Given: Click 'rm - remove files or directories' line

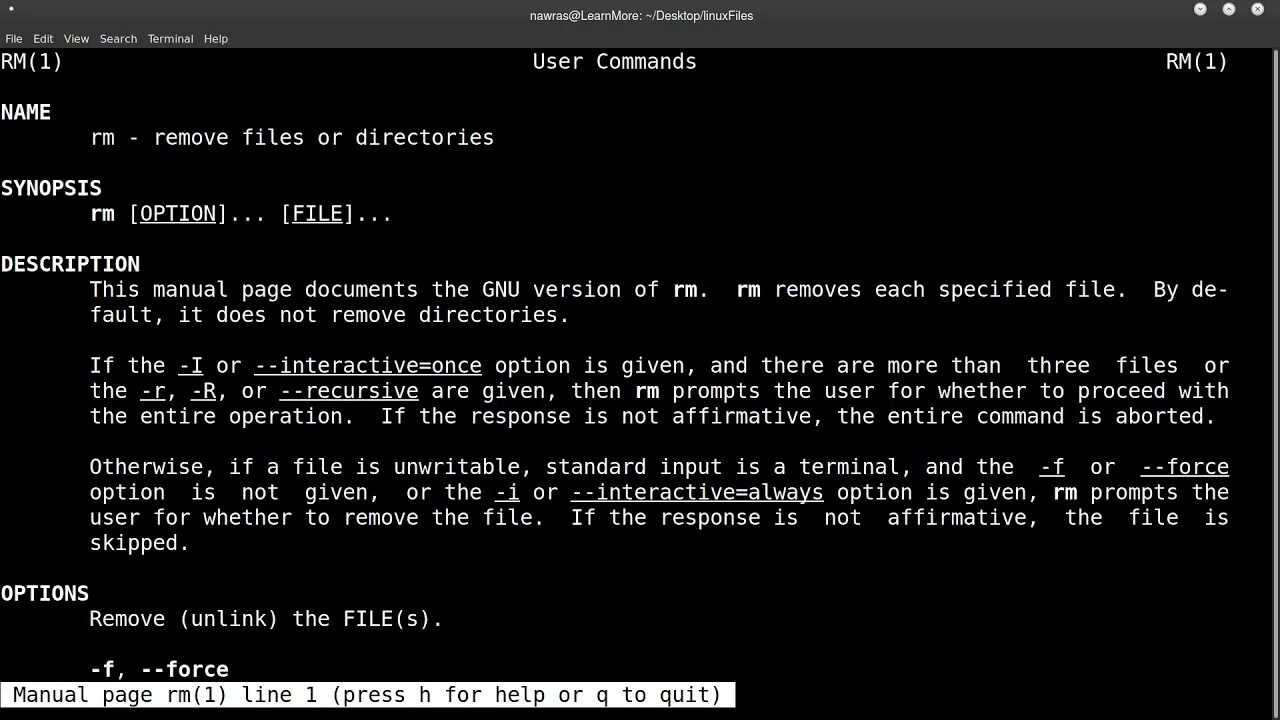Looking at the screenshot, I should (x=292, y=137).
